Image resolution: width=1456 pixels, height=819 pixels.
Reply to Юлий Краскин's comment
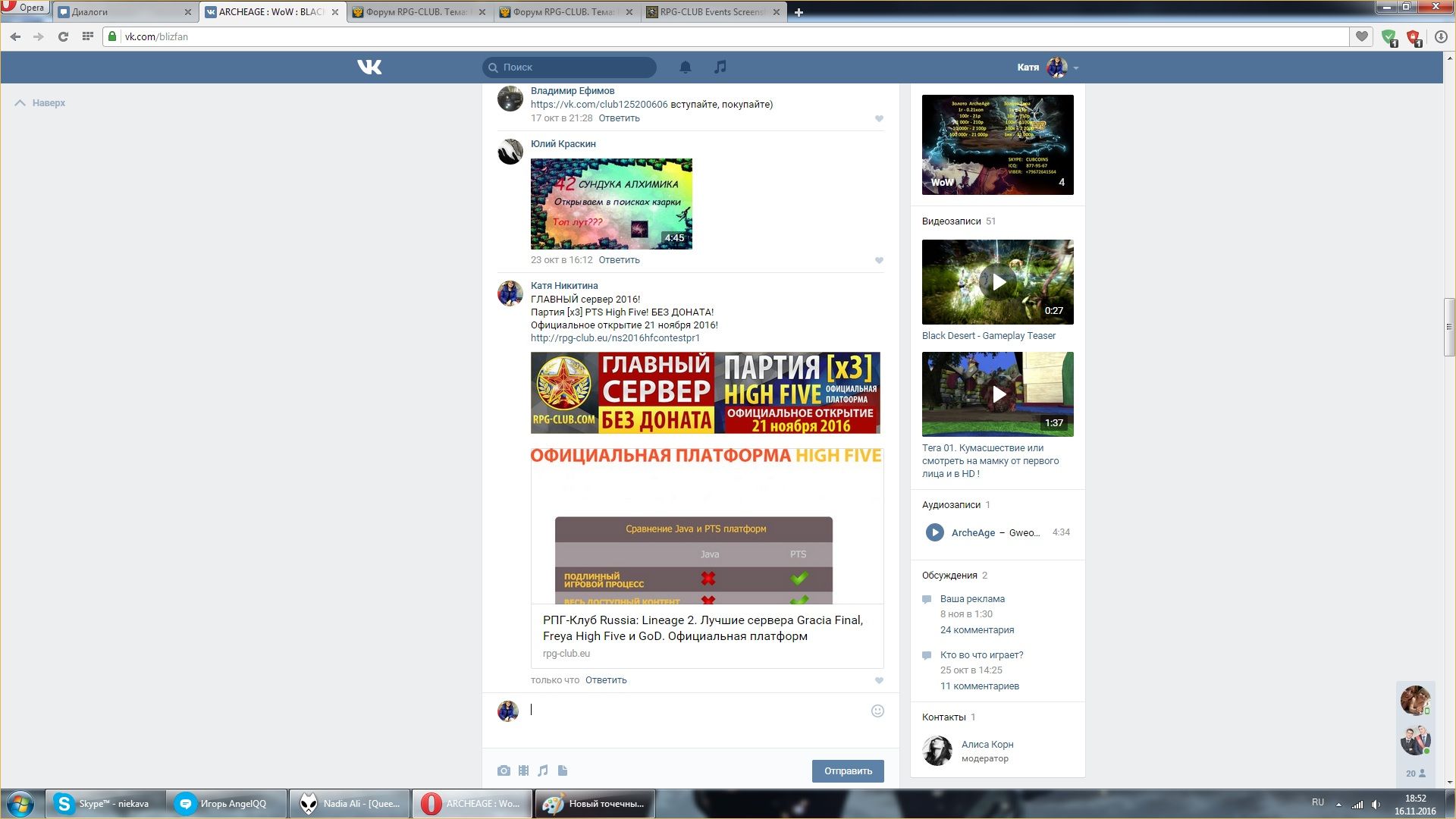(x=619, y=260)
